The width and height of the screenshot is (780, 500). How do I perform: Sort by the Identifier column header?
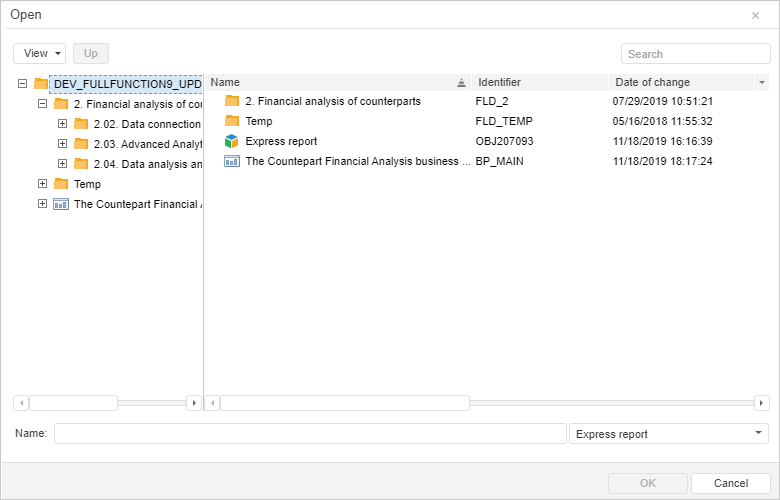(540, 82)
